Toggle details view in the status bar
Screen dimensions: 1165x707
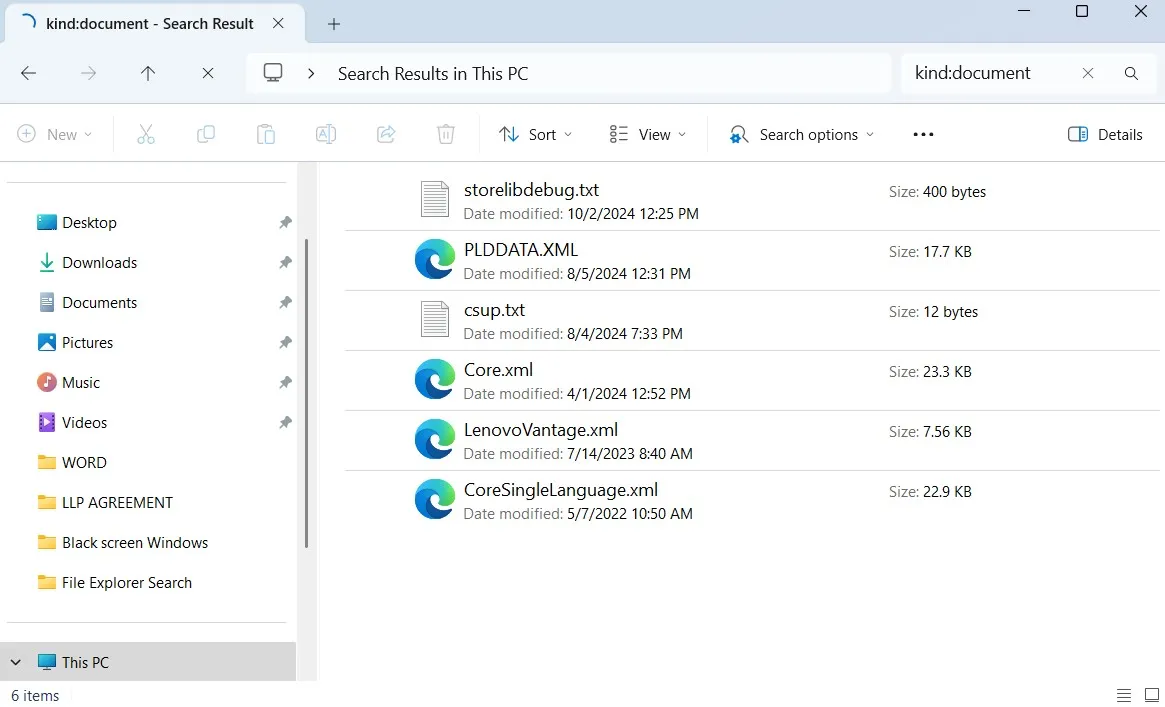pos(1123,694)
